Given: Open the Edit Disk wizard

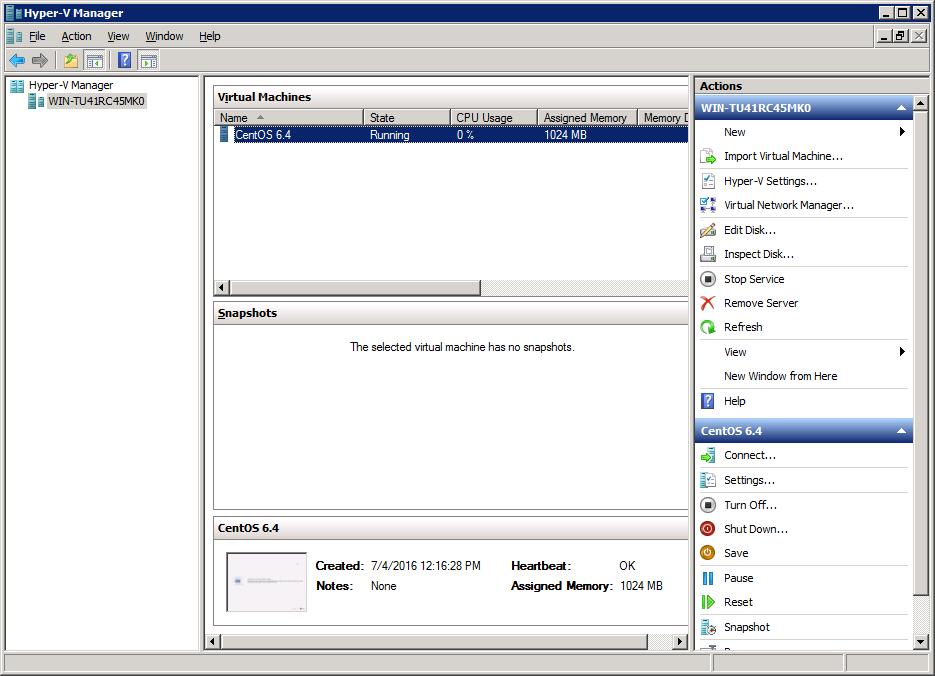Looking at the screenshot, I should [750, 230].
